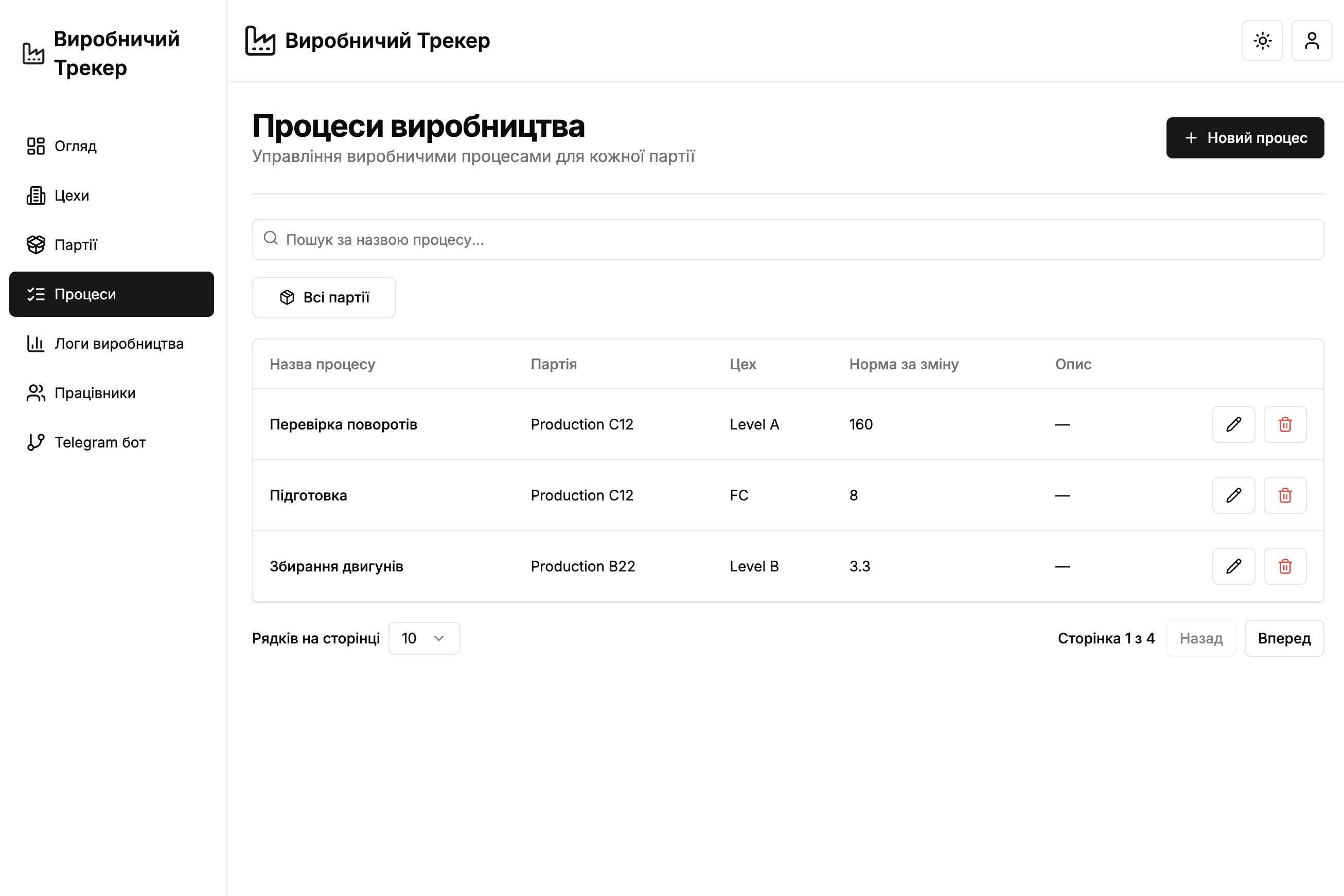The image size is (1344, 896).
Task: Click the factory logo in header
Action: [x=260, y=41]
